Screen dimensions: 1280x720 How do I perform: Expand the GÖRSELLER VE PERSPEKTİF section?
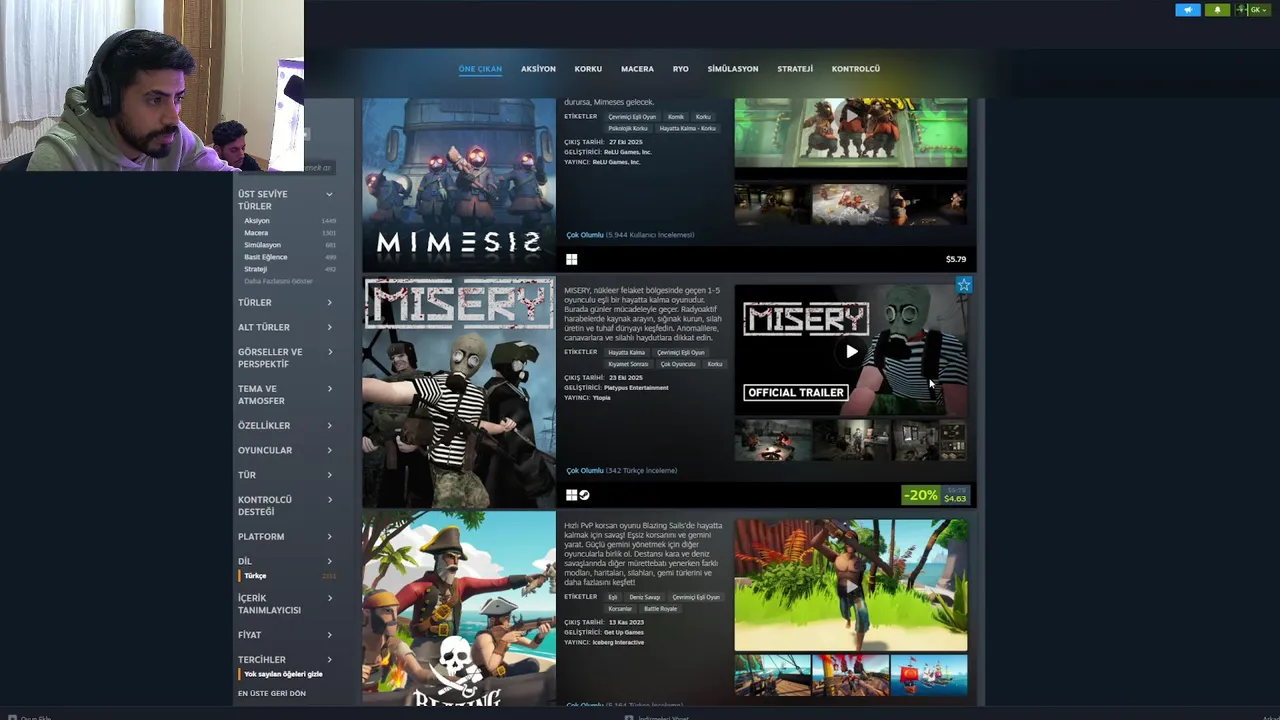[x=285, y=358]
